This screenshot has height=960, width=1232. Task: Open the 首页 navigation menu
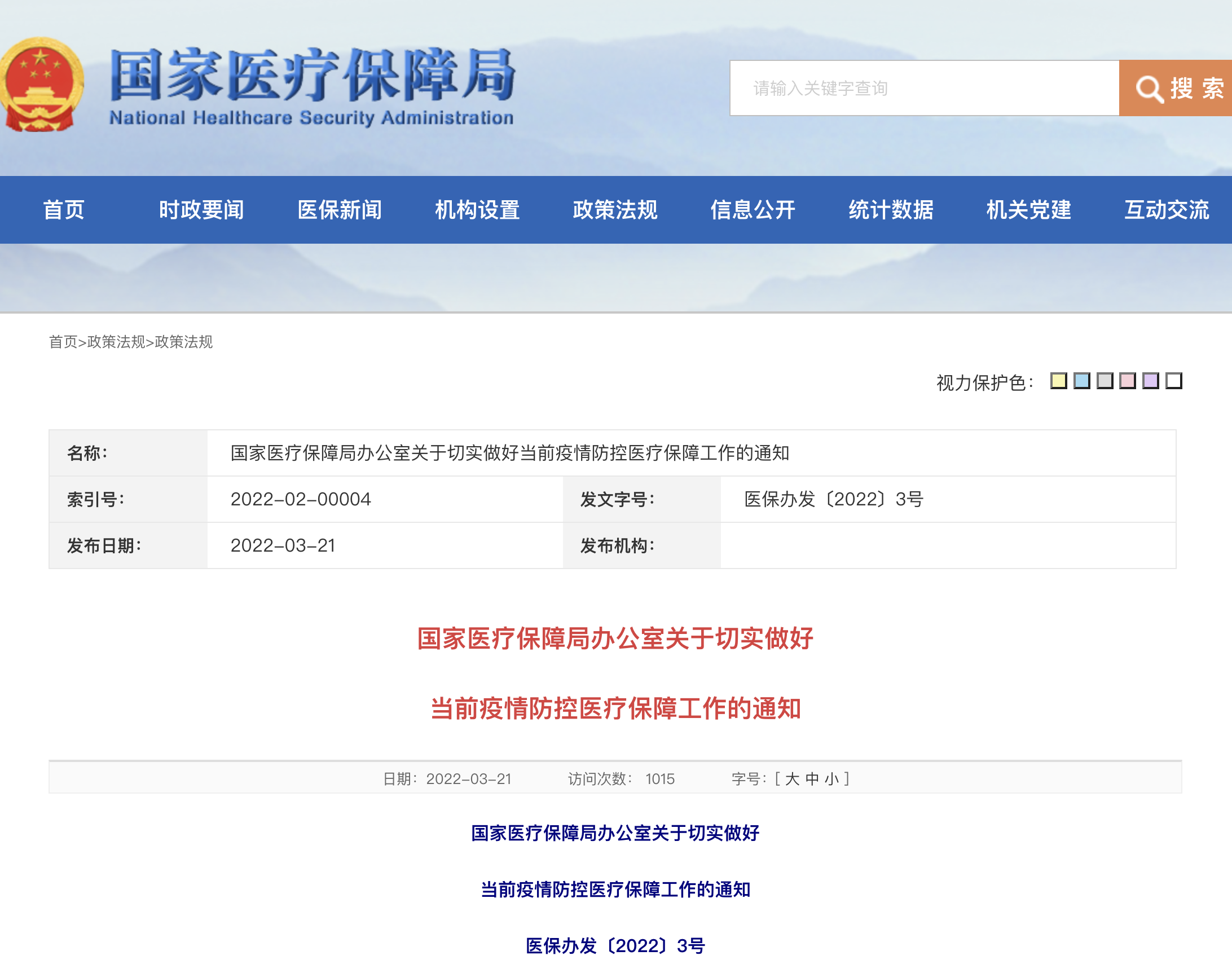click(x=64, y=209)
